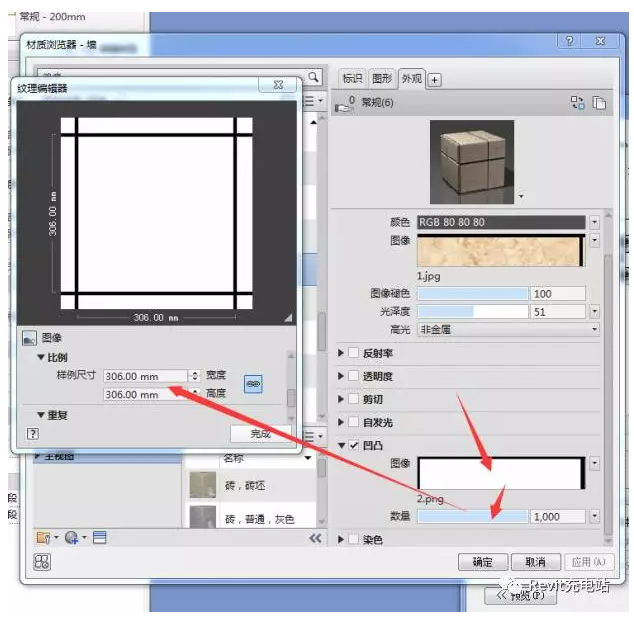Click the material cube preview thumbnail
This screenshot has height=620, width=634.
(472, 162)
